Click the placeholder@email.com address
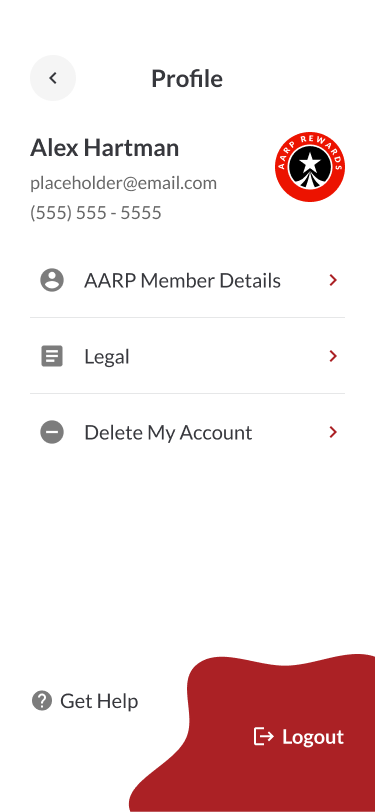The width and height of the screenshot is (375, 812). tap(123, 183)
